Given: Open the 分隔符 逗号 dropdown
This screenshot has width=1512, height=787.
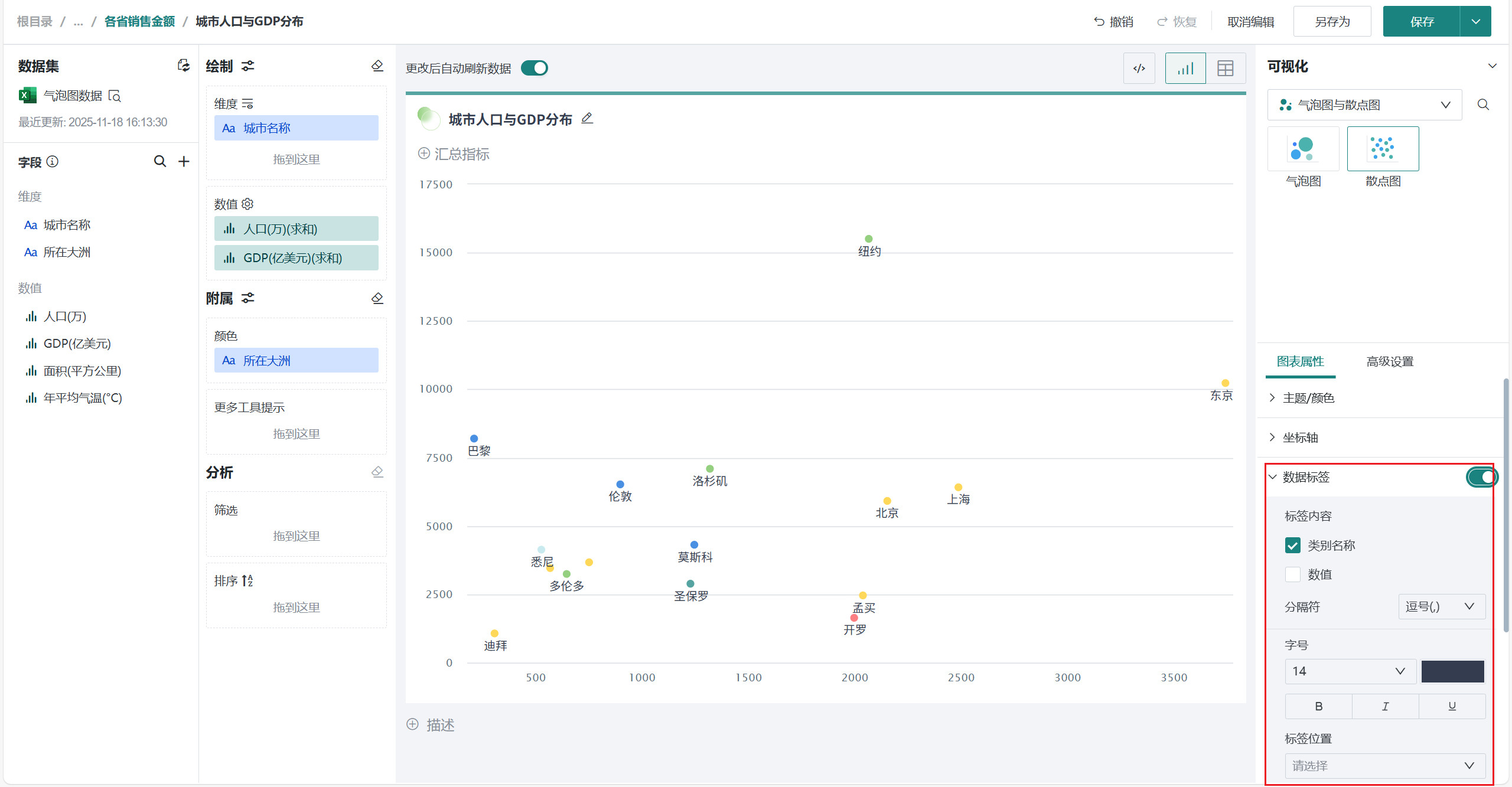Looking at the screenshot, I should pyautogui.click(x=1441, y=606).
